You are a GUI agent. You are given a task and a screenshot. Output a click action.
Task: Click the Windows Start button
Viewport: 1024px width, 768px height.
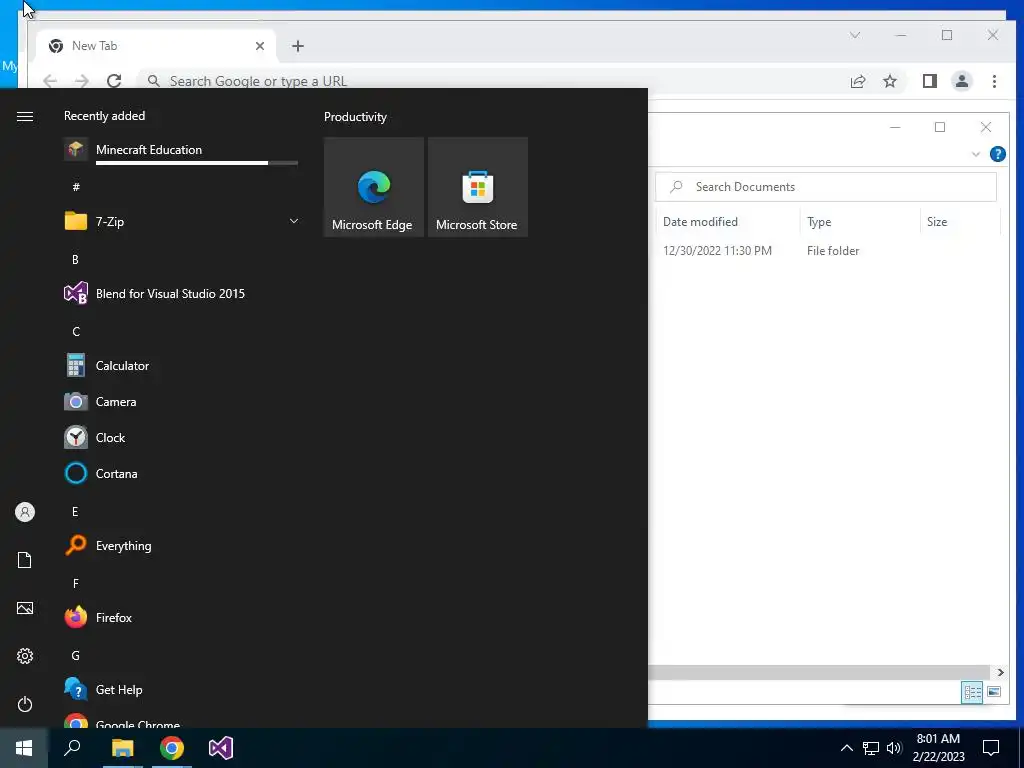click(24, 748)
